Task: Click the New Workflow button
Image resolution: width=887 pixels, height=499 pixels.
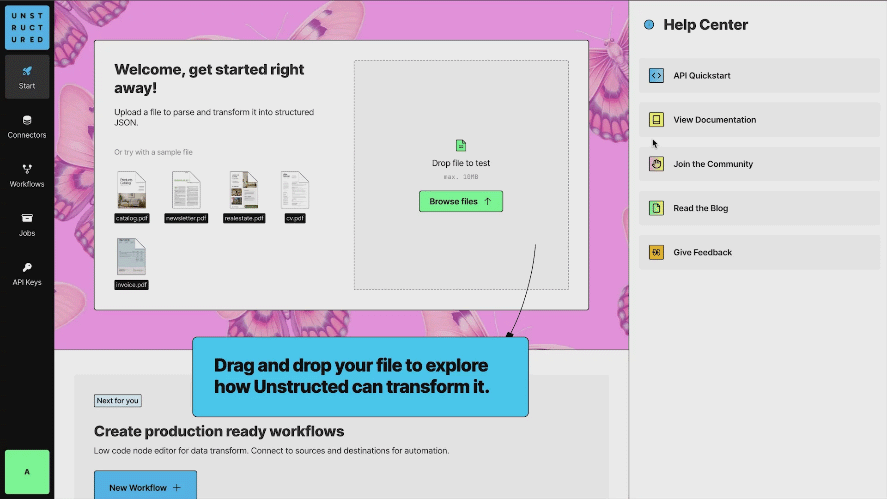Action: click(x=145, y=487)
